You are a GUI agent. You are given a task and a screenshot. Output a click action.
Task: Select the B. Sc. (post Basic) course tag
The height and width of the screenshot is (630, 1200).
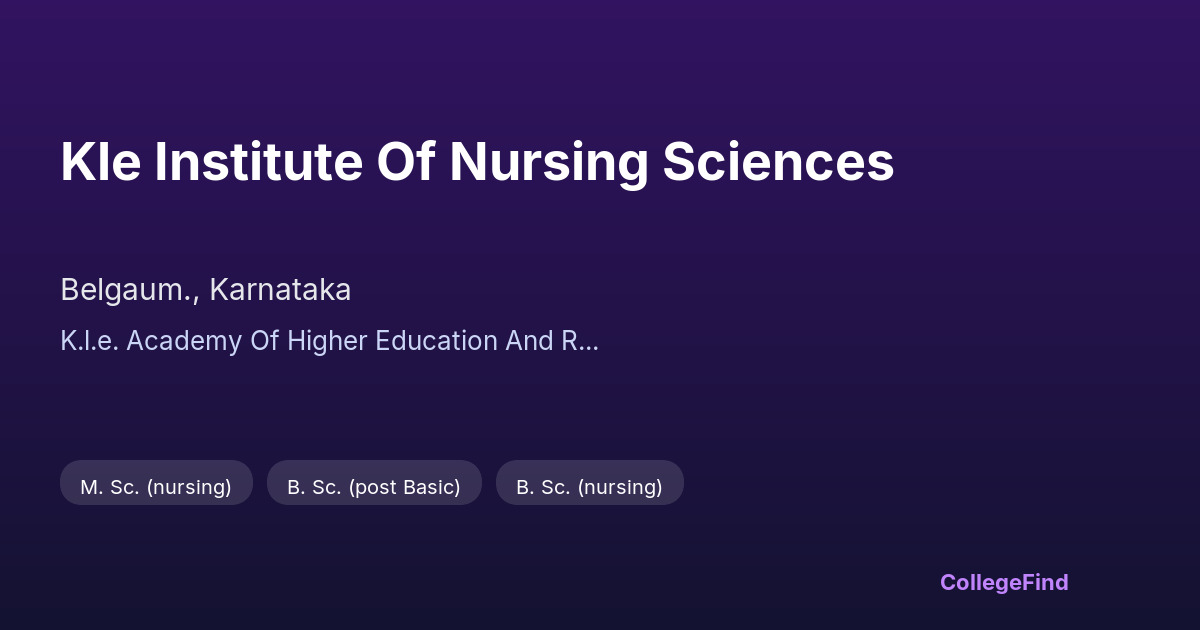374,487
